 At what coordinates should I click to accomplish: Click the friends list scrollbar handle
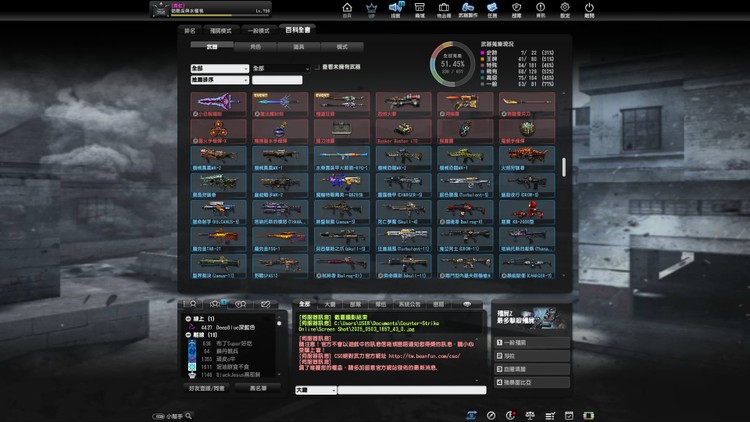click(x=279, y=324)
